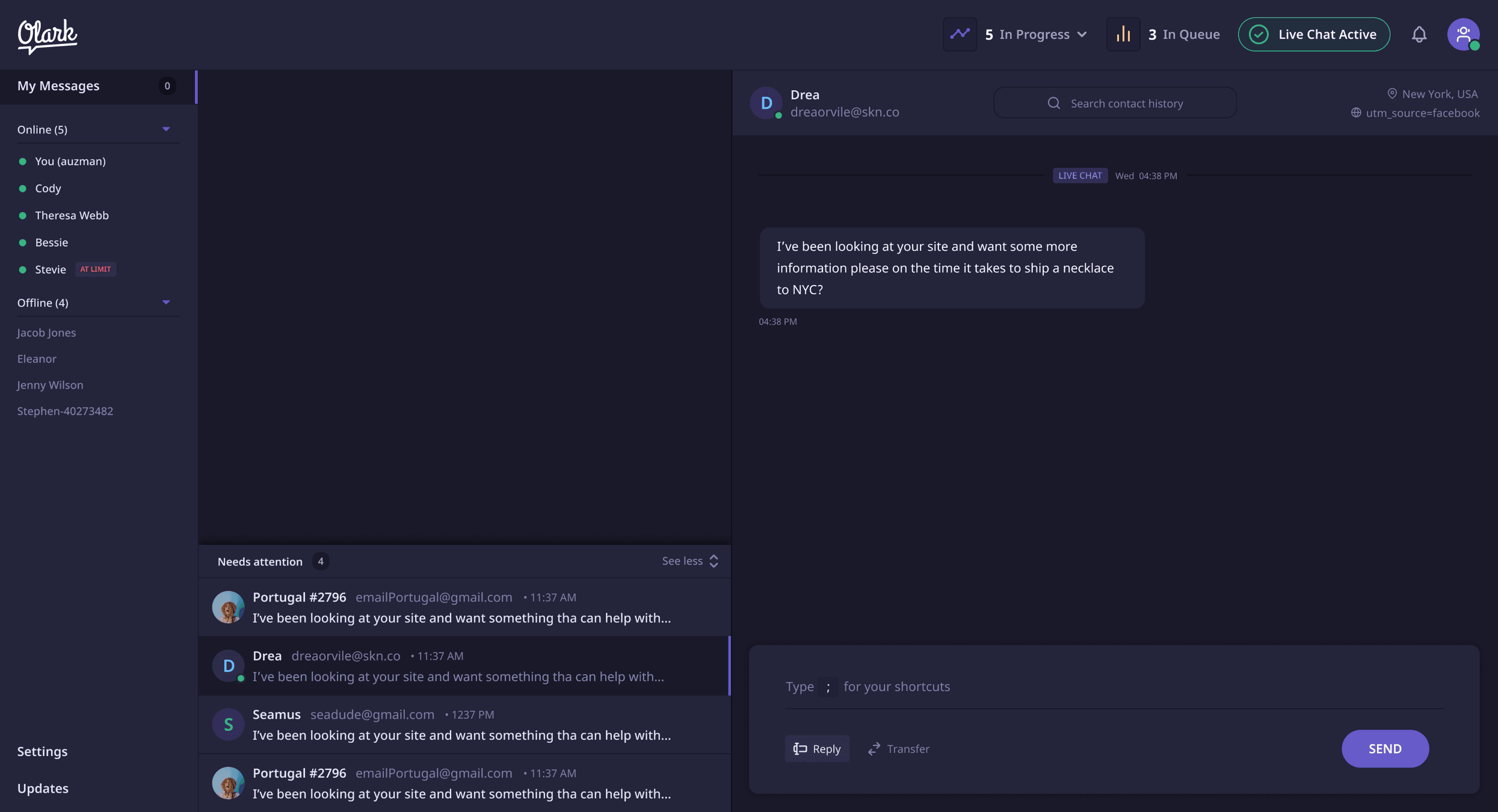The image size is (1498, 812).
Task: Select offline agent Jenny Wilson
Action: coord(50,385)
